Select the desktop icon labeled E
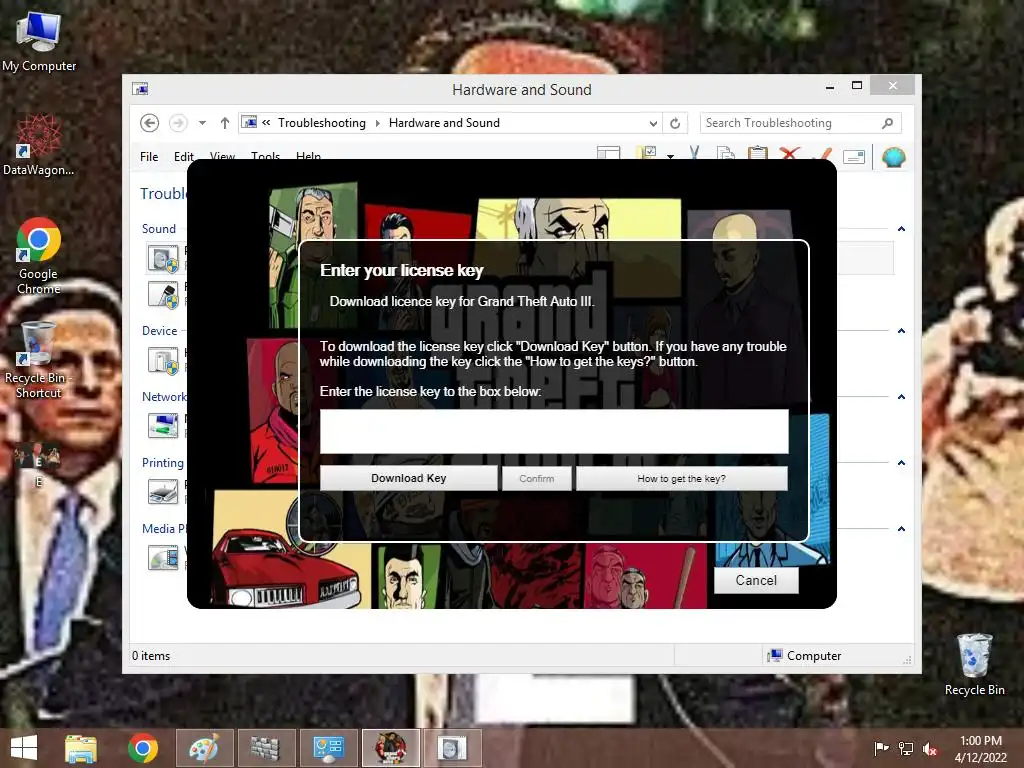Image resolution: width=1024 pixels, height=768 pixels. [38, 464]
